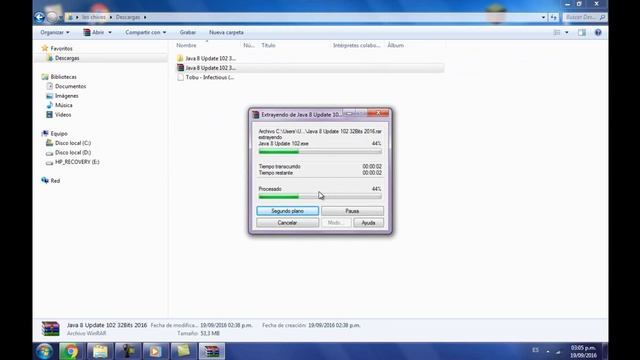Go forward with the Explorer forward arrow
This screenshot has height=360, width=640.
click(x=52, y=17)
